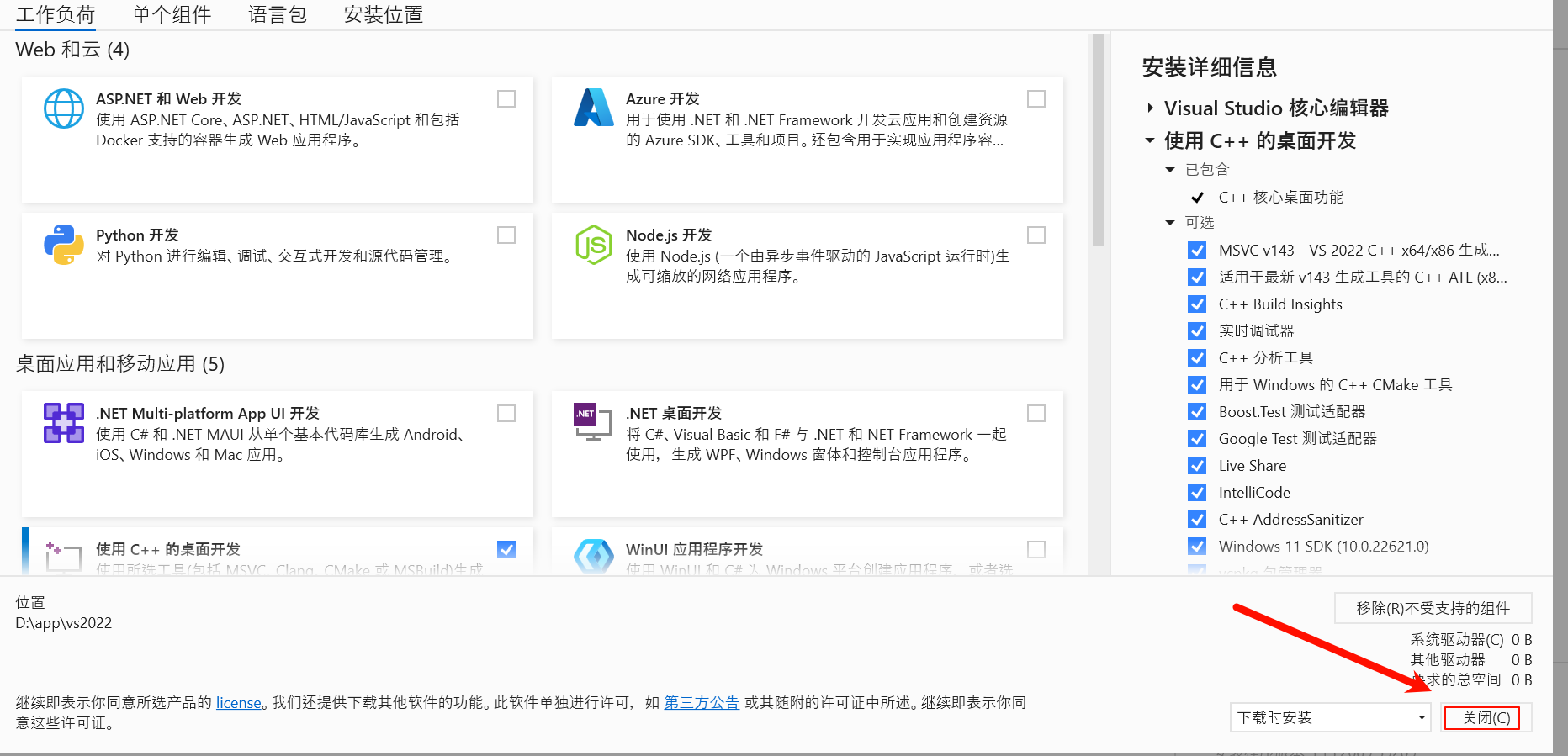Uncheck MSVC v143 optional component
Screen dimensions: 1568x756
1197,251
